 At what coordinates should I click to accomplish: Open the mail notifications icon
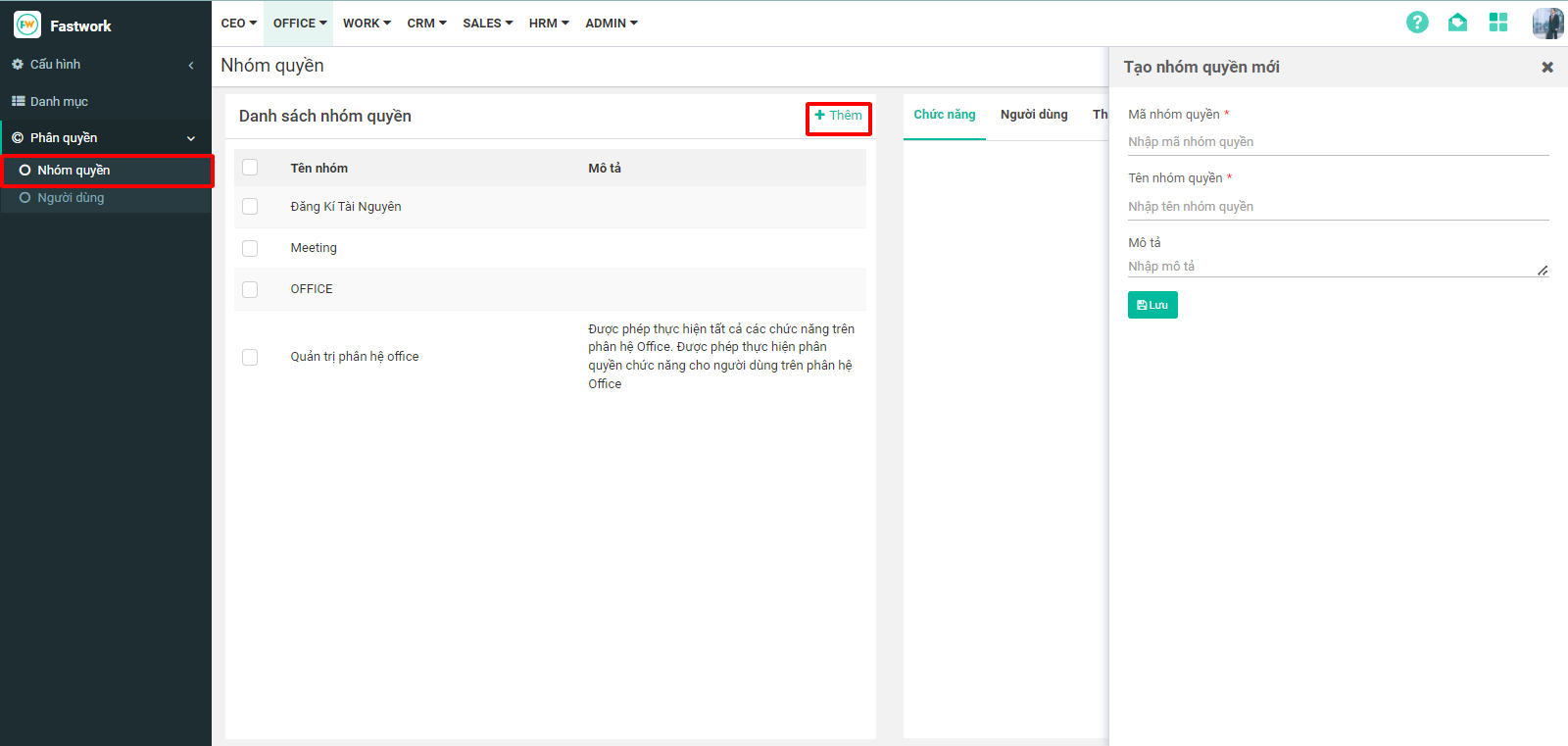click(1457, 23)
